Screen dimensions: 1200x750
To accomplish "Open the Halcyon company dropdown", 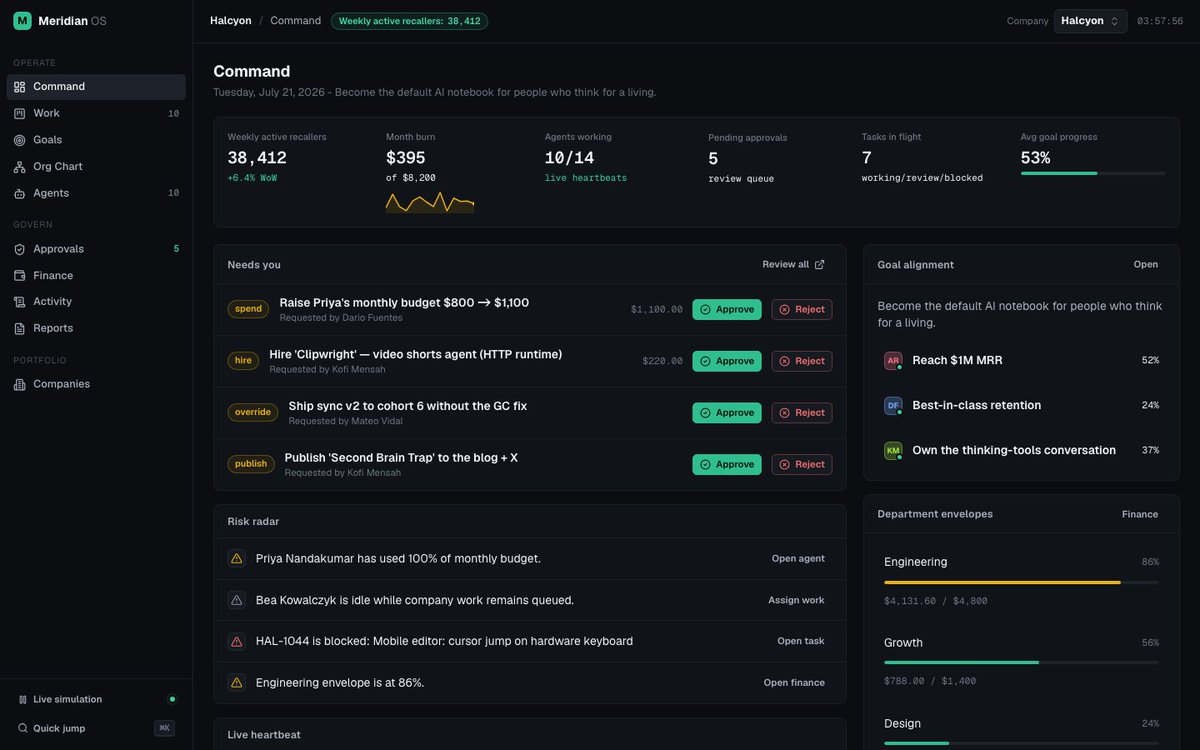I will tap(1090, 21).
